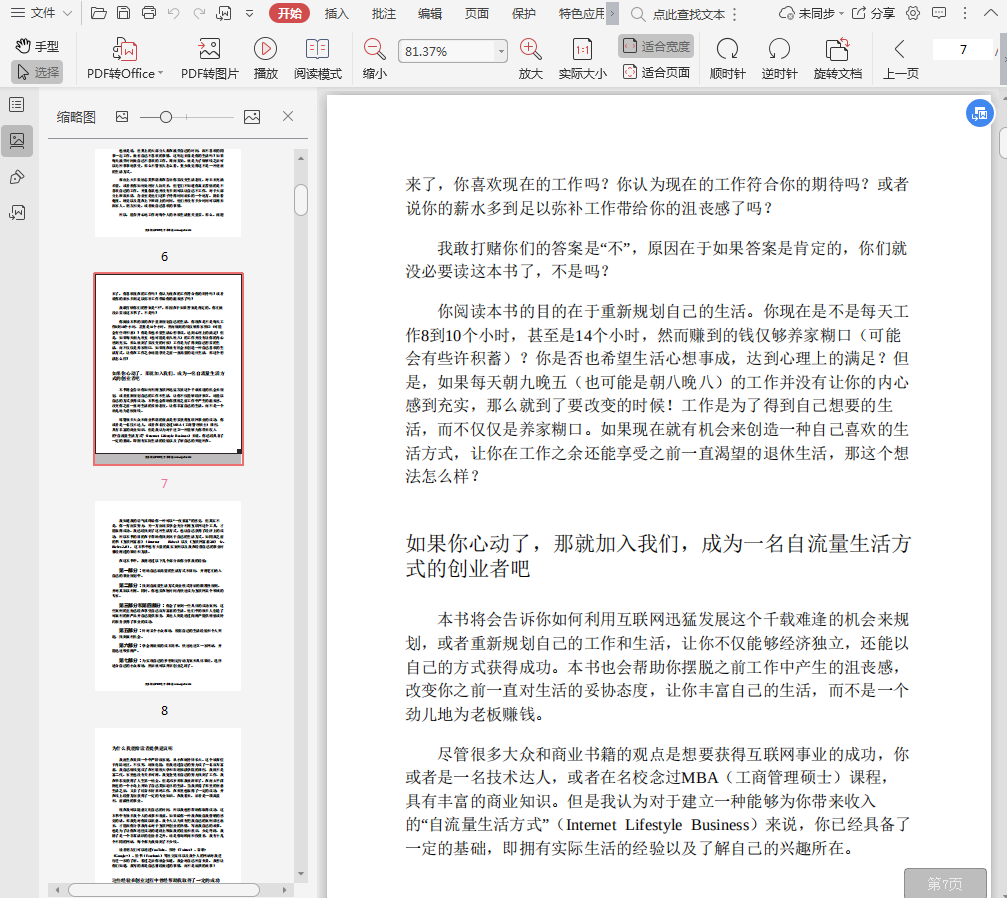Viewport: 1007px width, 898px height.
Task: Click thumbnail panel scroll up arrow
Action: (x=301, y=158)
